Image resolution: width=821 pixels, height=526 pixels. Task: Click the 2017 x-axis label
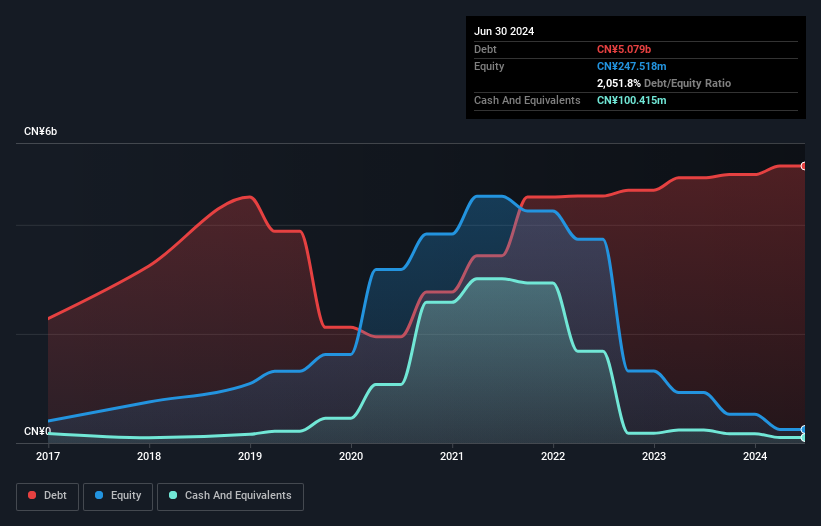pos(48,456)
